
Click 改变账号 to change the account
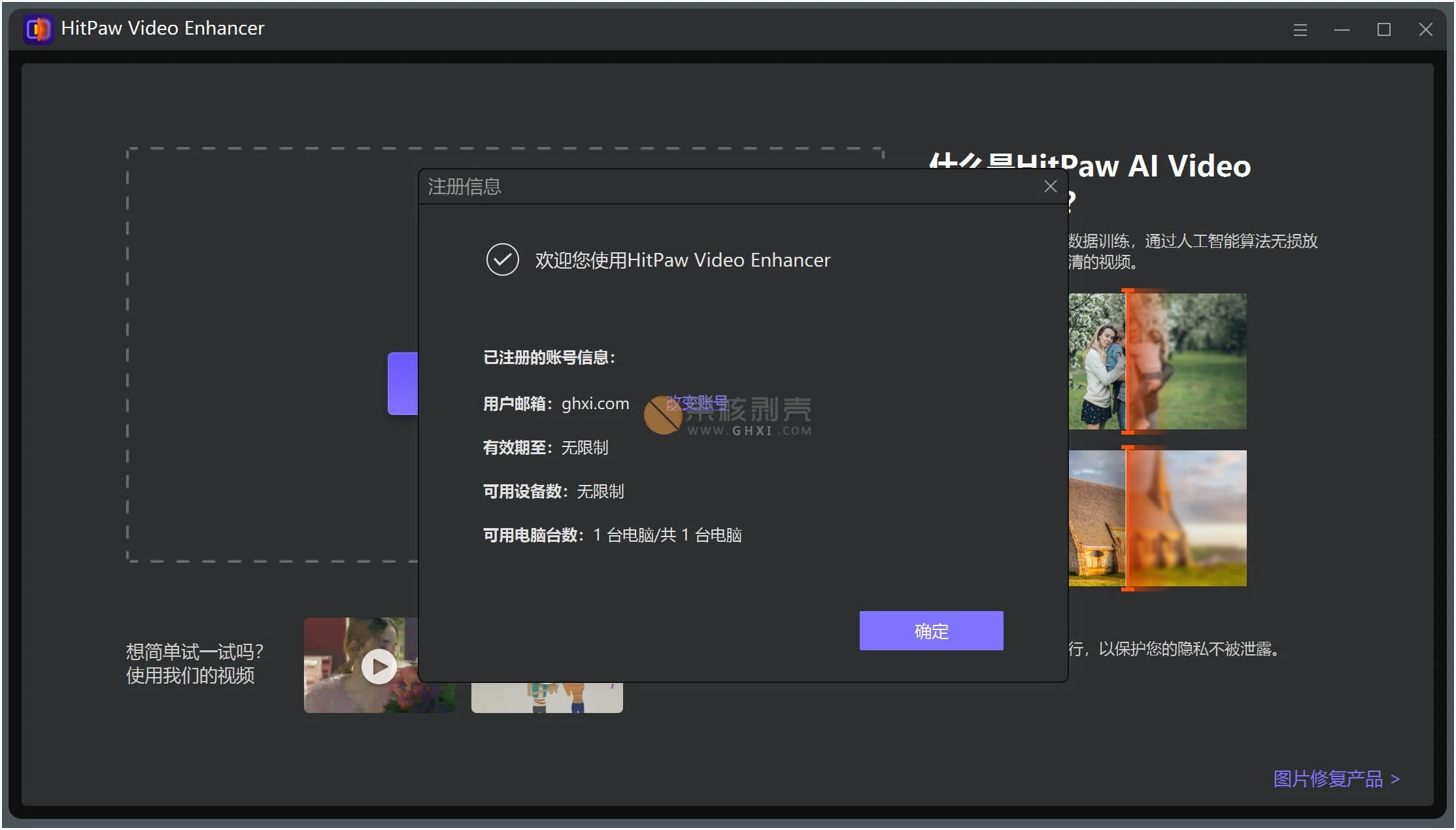point(696,403)
